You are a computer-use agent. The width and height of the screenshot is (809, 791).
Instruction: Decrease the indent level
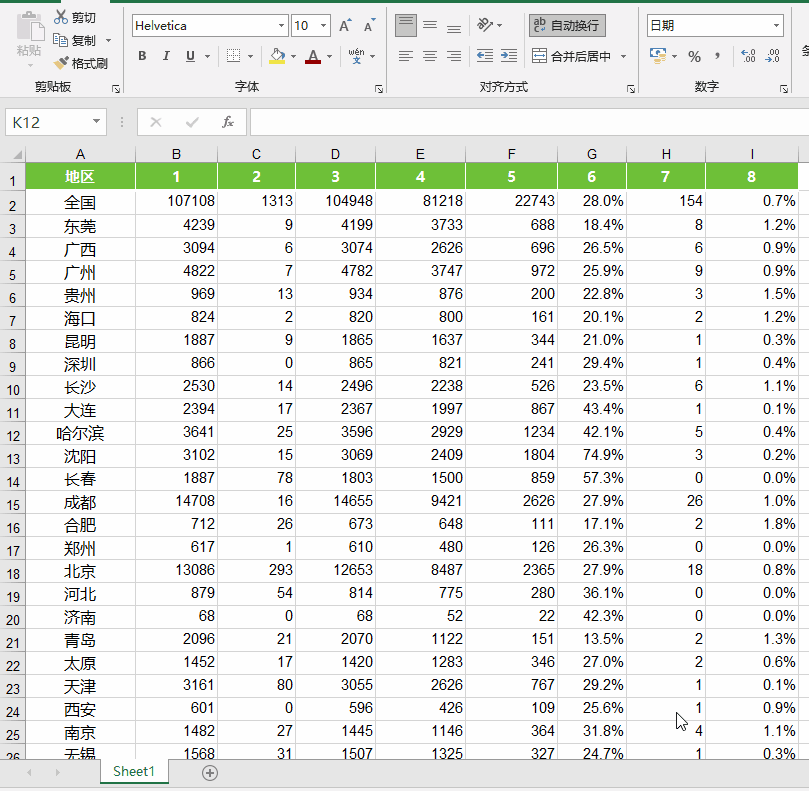[x=485, y=56]
